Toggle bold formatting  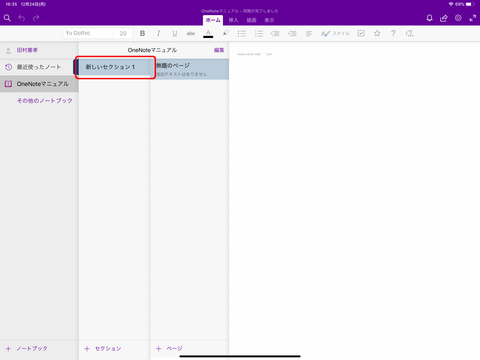142,33
